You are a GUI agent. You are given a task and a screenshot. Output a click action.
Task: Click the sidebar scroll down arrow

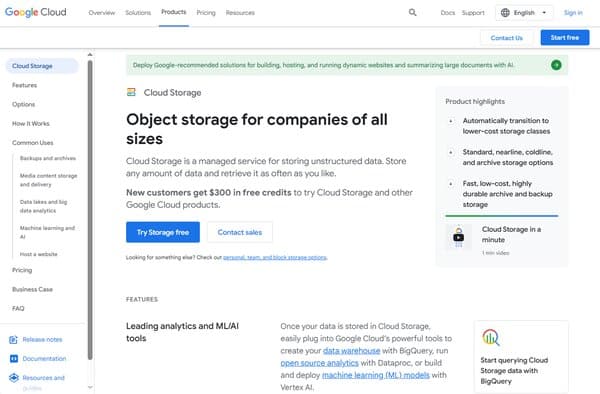[x=90, y=387]
